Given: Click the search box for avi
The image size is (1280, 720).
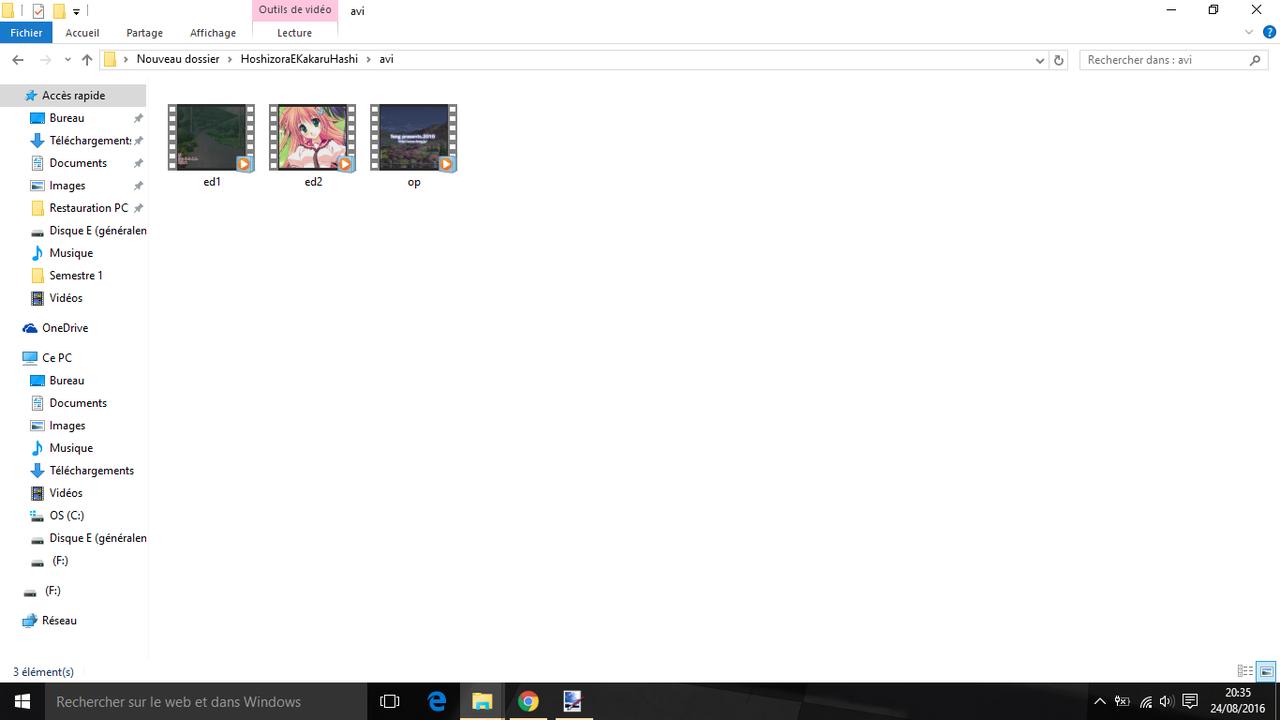Looking at the screenshot, I should [1165, 60].
